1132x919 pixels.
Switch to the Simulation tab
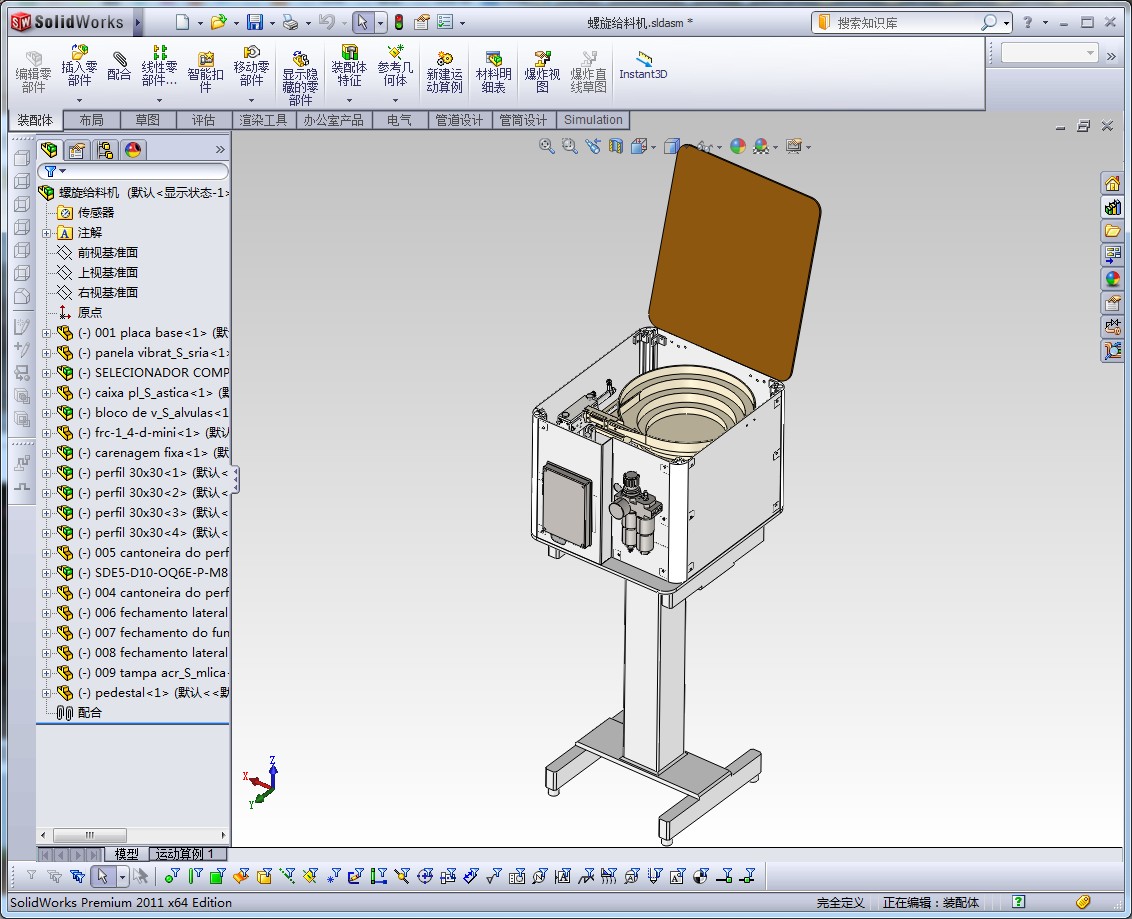pos(593,120)
